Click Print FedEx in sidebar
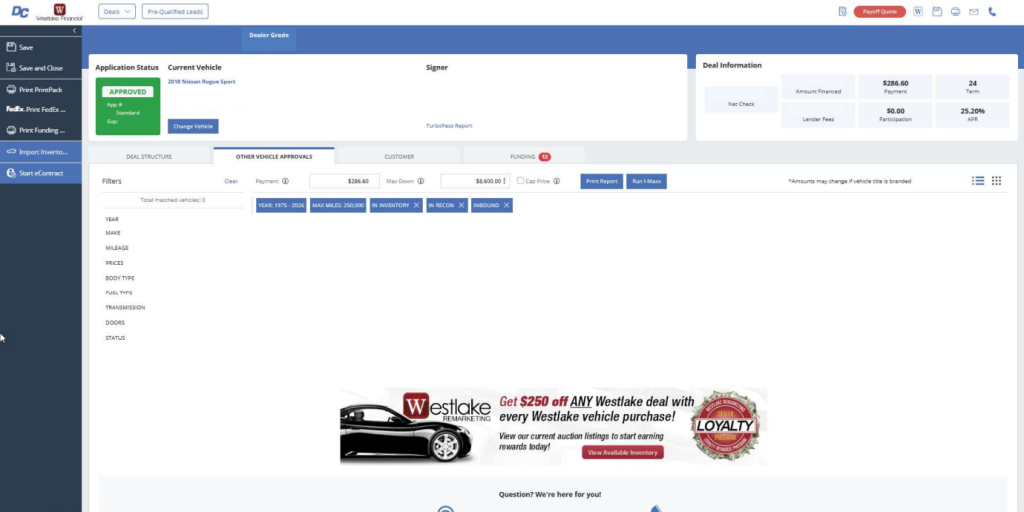 (x=40, y=110)
